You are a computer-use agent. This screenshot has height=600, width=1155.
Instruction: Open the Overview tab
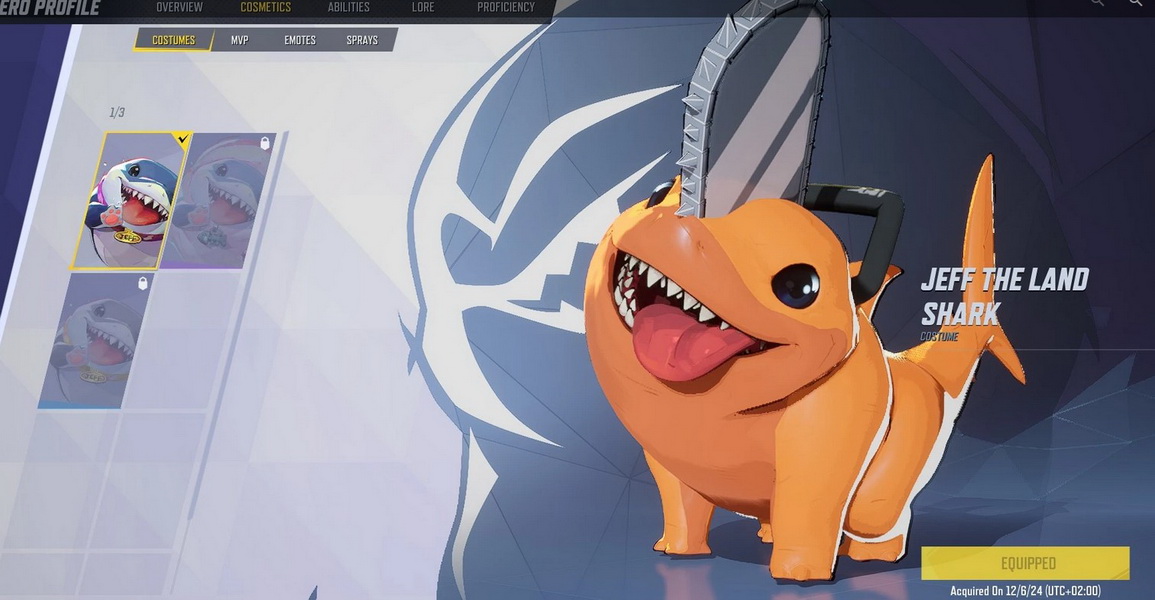click(x=179, y=8)
